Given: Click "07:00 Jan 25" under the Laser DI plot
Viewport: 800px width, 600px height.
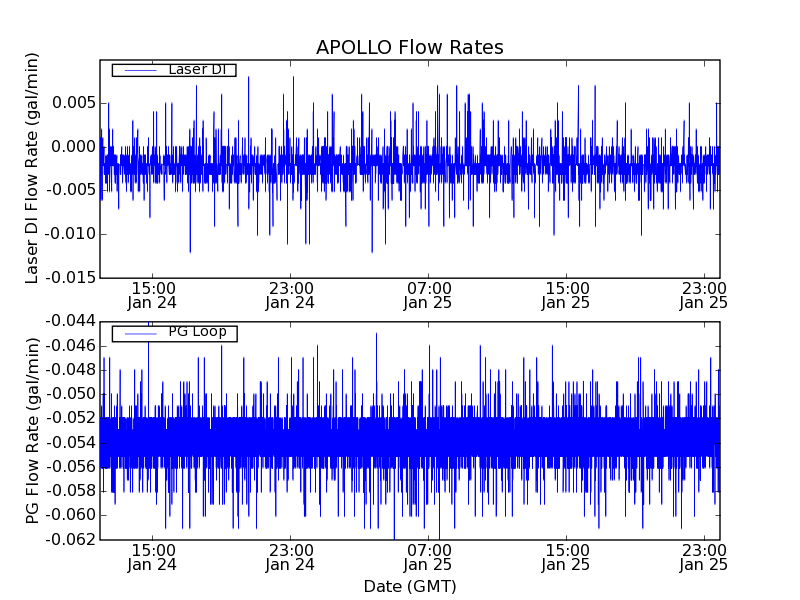Looking at the screenshot, I should 428,295.
